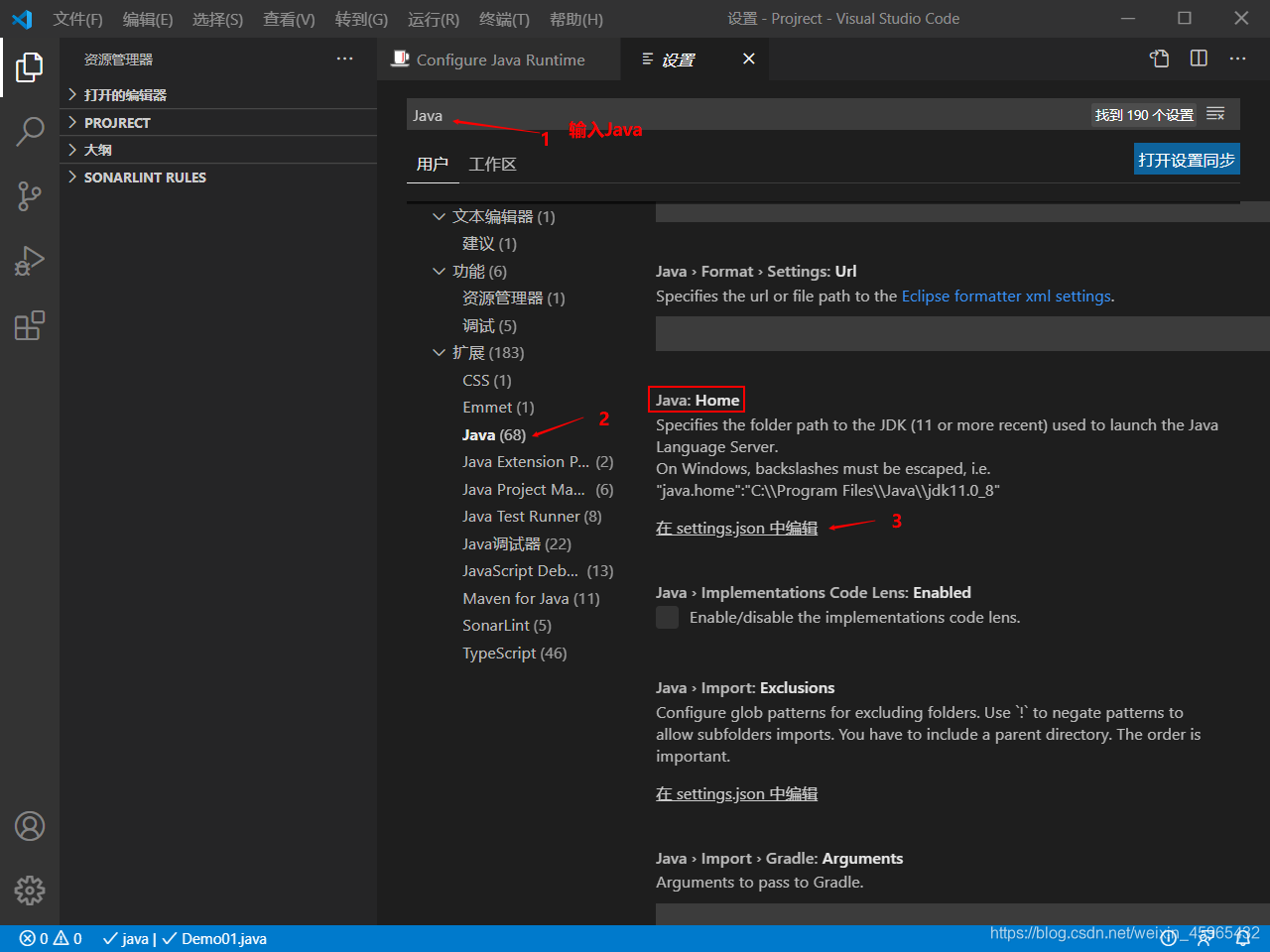Open the Accounts menu icon

pos(30,826)
